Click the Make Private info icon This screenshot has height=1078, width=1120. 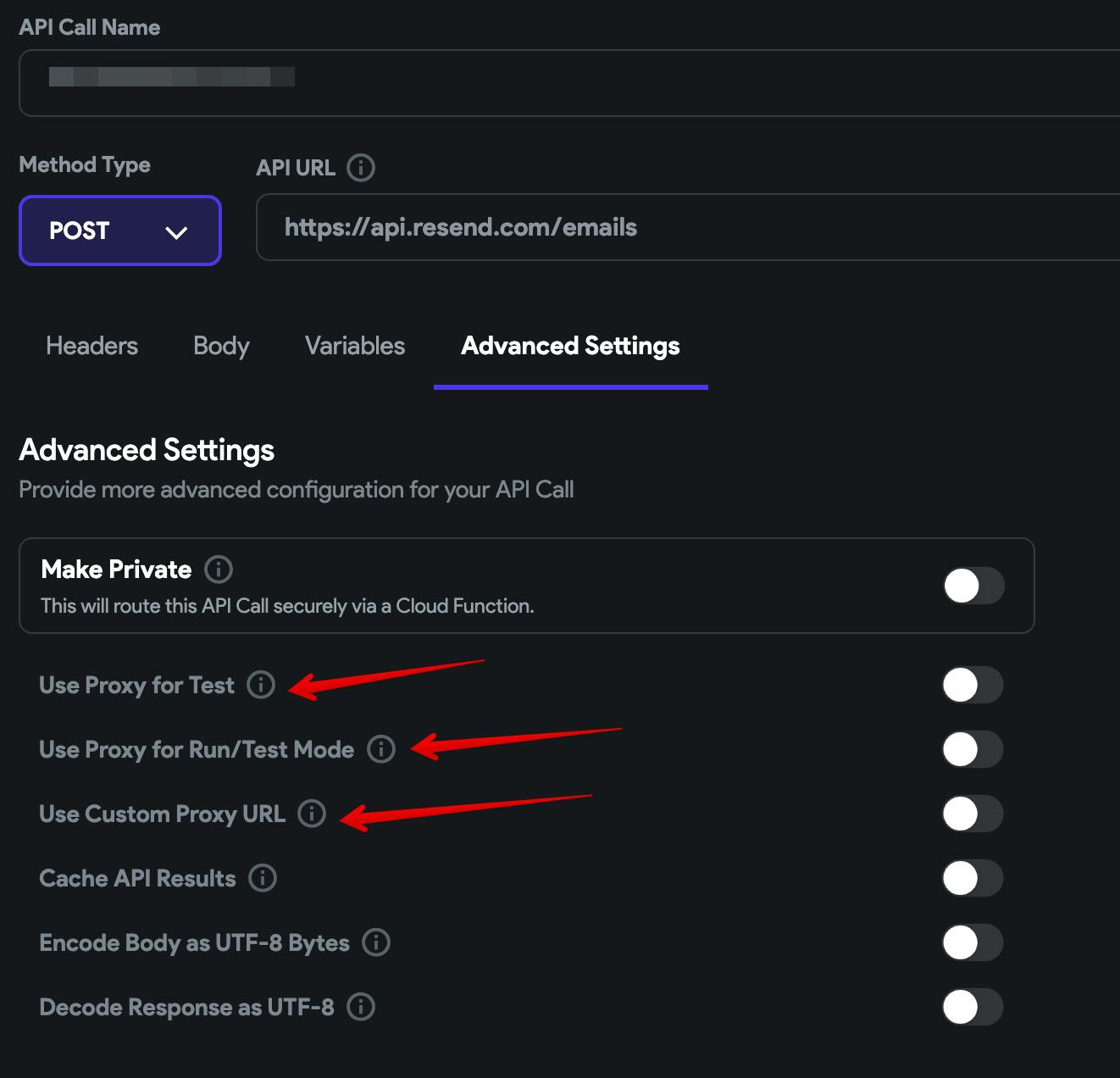pyautogui.click(x=219, y=570)
